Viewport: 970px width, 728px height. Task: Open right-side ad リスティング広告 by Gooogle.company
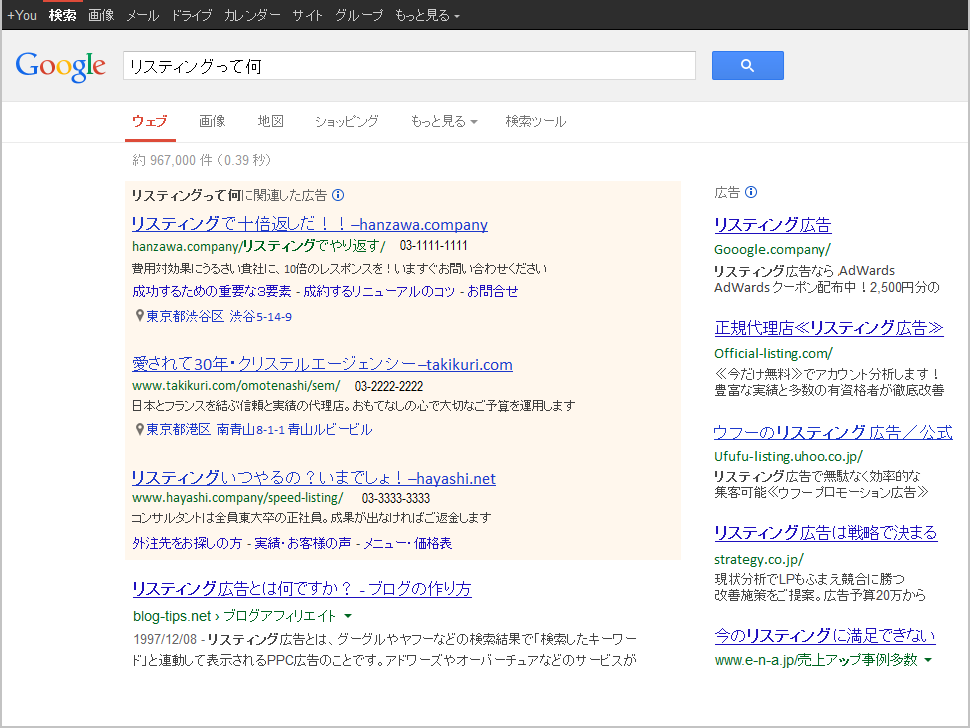point(773,225)
